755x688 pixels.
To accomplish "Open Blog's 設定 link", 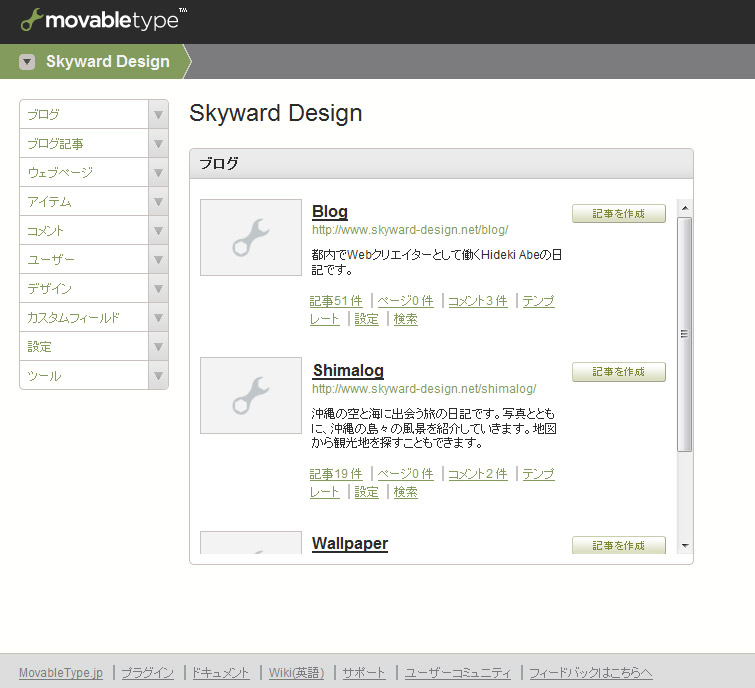I will pos(366,319).
